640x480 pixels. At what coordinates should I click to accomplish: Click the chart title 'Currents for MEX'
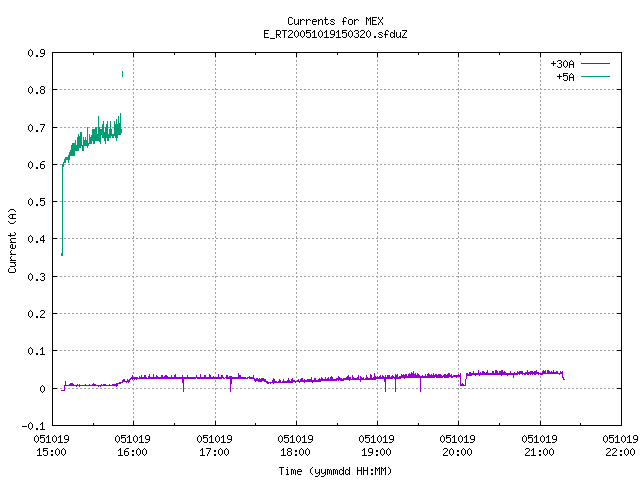pos(335,21)
